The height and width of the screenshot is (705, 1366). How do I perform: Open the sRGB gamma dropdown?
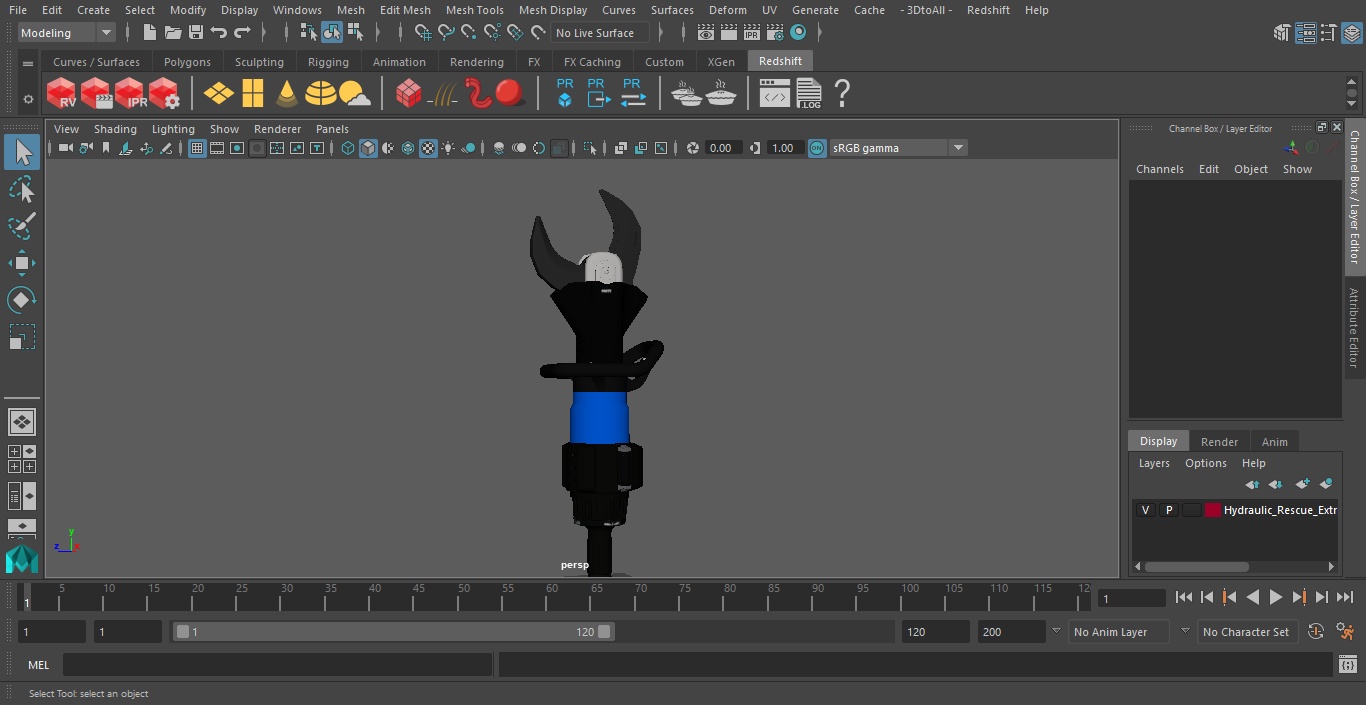[x=897, y=148]
